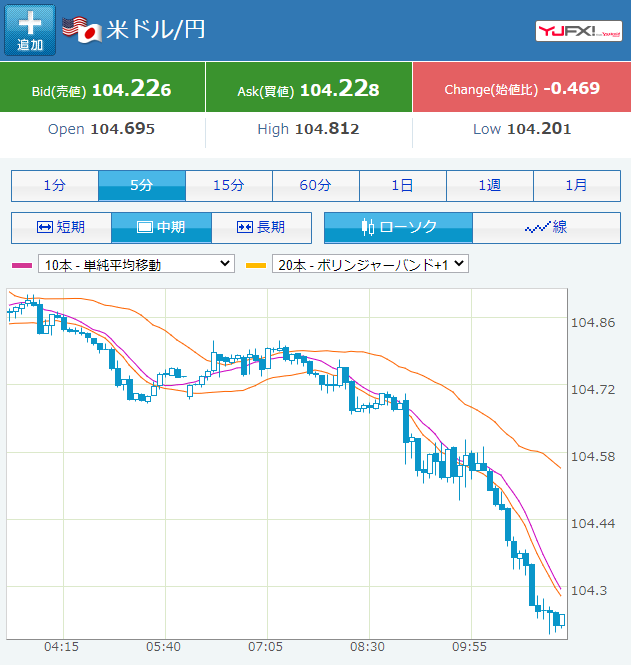The image size is (631, 665).
Task: Set chart range to 長期
Action: 261,228
